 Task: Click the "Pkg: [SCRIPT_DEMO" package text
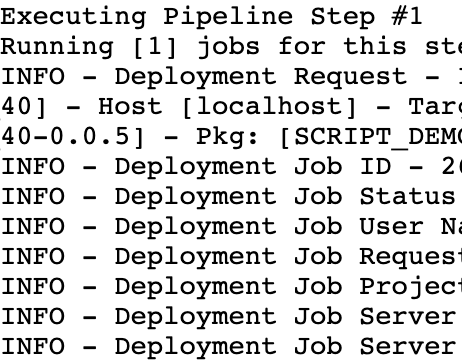click(329, 137)
